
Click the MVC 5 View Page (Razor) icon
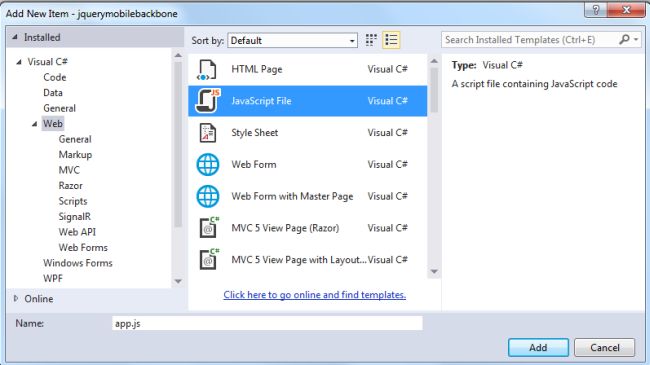coord(209,228)
